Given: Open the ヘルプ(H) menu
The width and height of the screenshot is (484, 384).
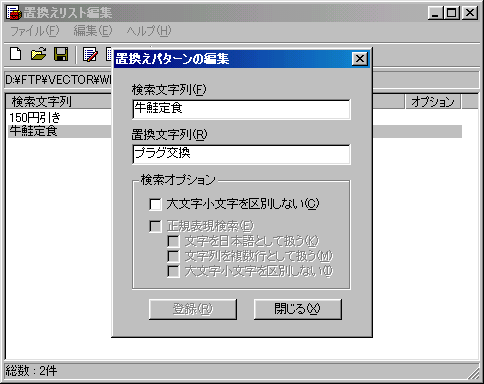Looking at the screenshot, I should pyautogui.click(x=149, y=31).
